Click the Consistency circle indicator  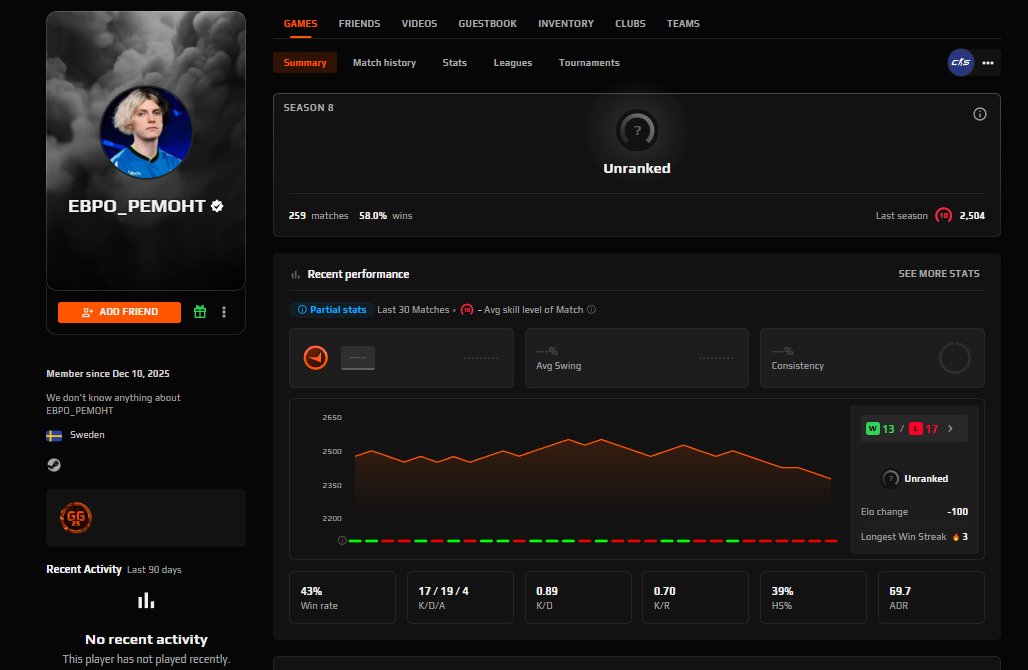(955, 358)
